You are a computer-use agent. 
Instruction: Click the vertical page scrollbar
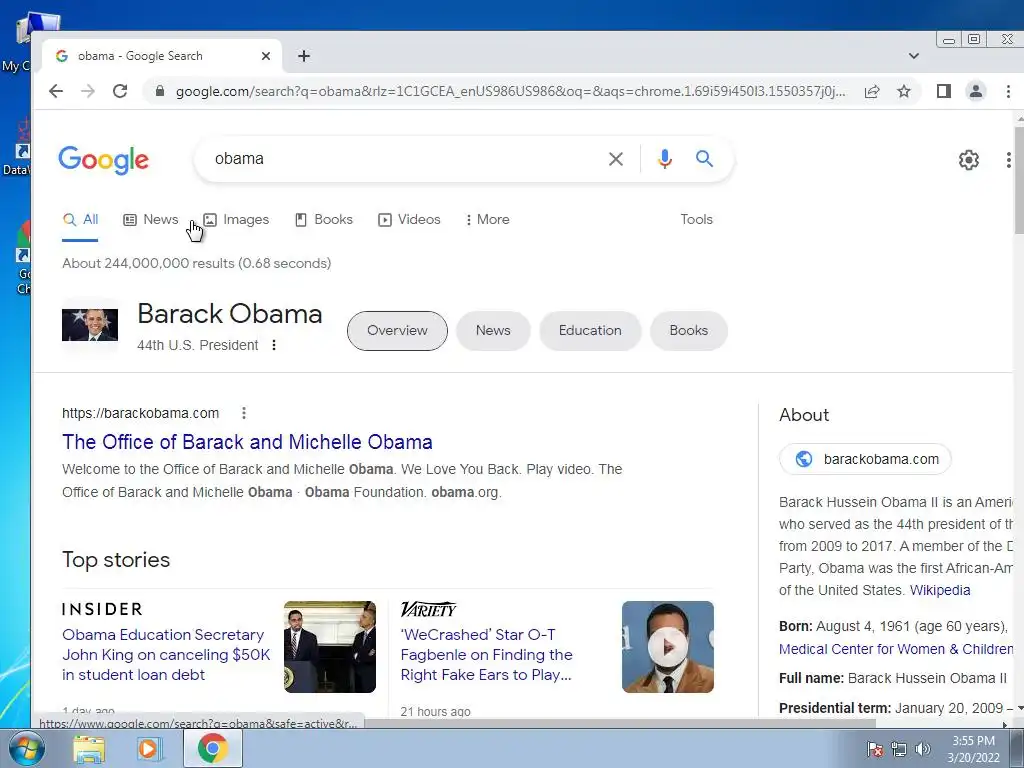[1019, 180]
